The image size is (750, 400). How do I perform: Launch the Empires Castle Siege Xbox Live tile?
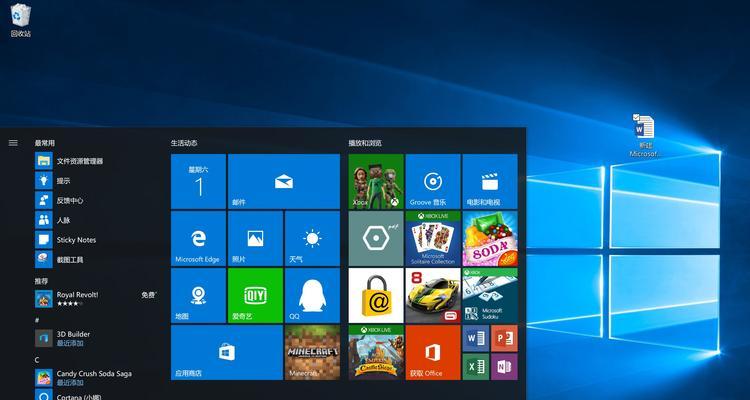pyautogui.click(x=376, y=353)
